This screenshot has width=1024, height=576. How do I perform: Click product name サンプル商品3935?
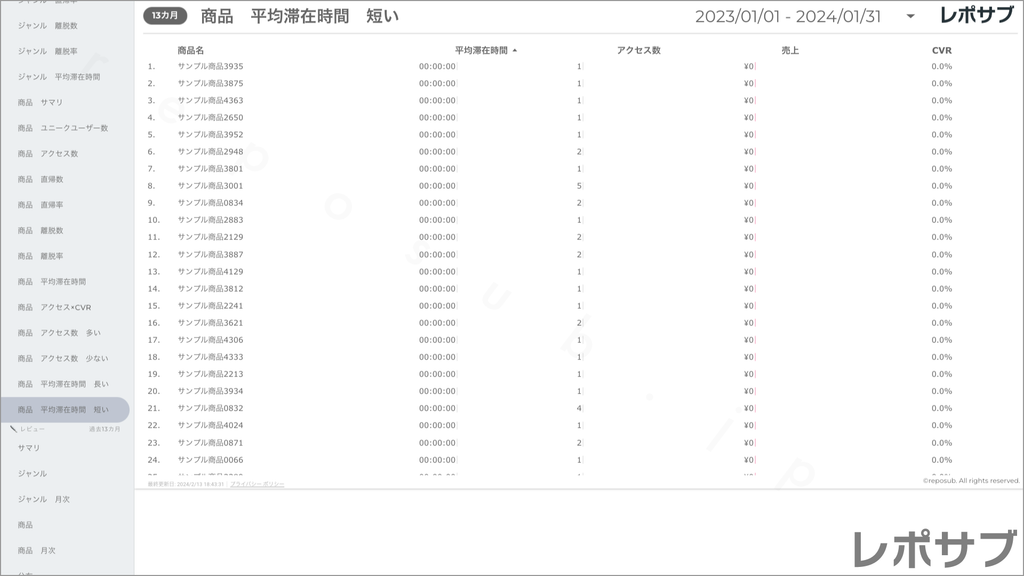coord(210,66)
